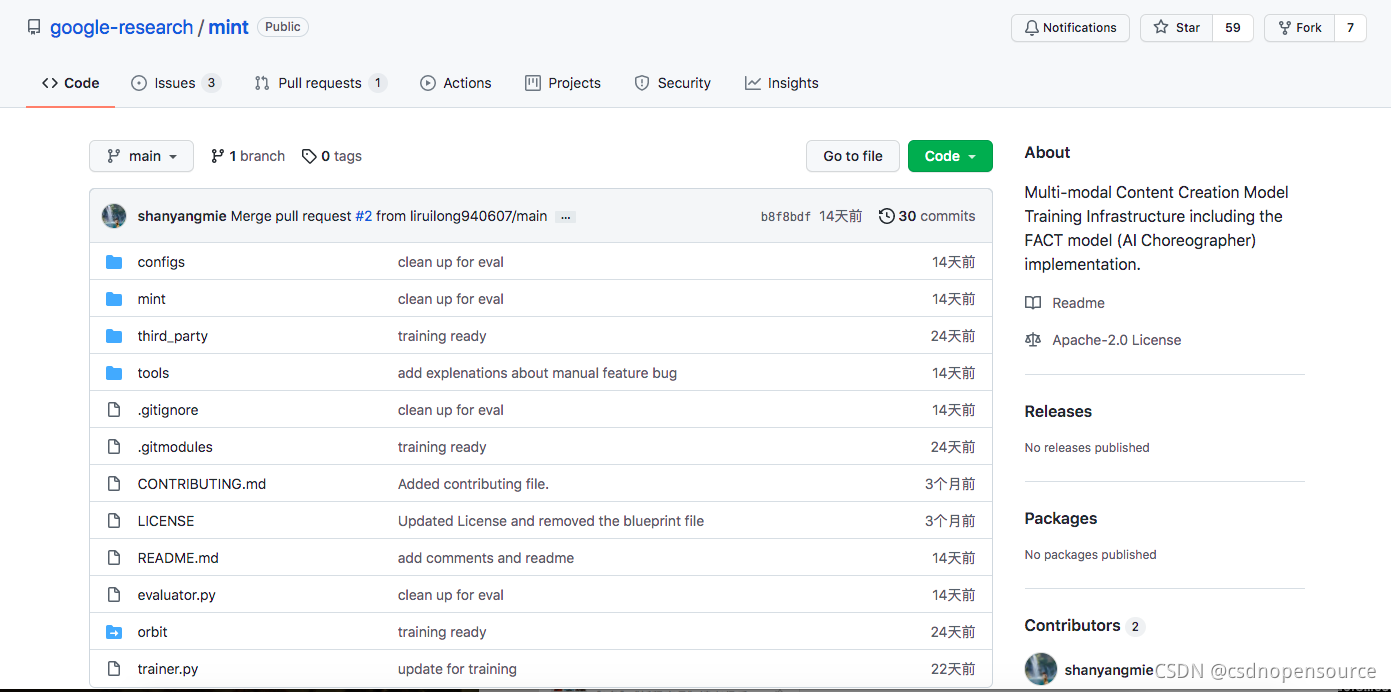Screen dimensions: 1391x692
Task: Click the fork icon in Fork button
Action: [x=1284, y=28]
